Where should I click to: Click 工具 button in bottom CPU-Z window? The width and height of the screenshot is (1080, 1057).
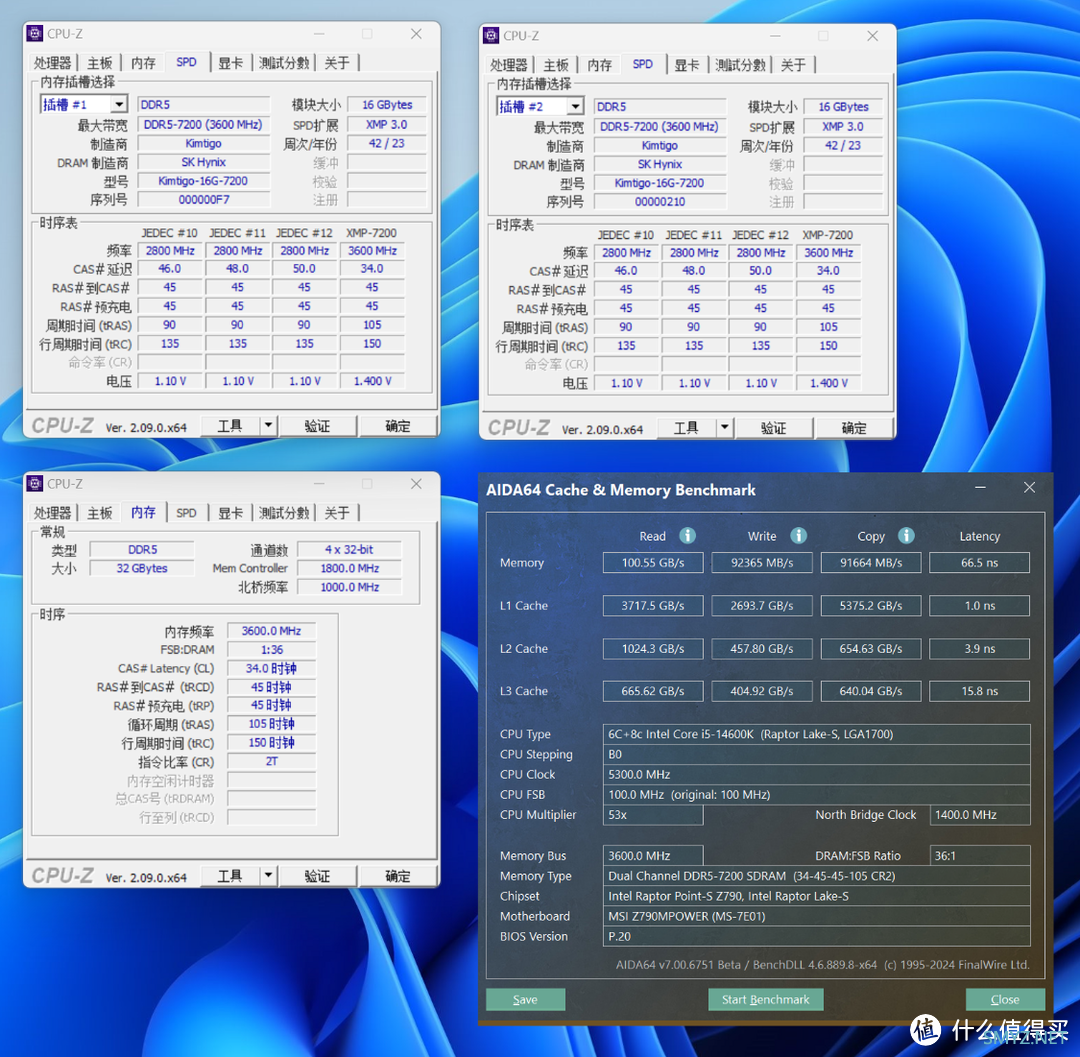pos(230,877)
